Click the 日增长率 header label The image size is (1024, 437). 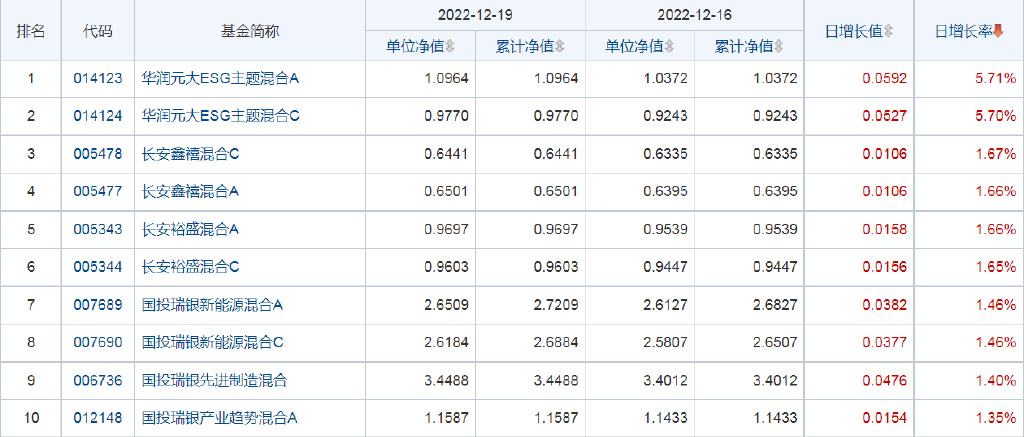pyautogui.click(x=963, y=31)
